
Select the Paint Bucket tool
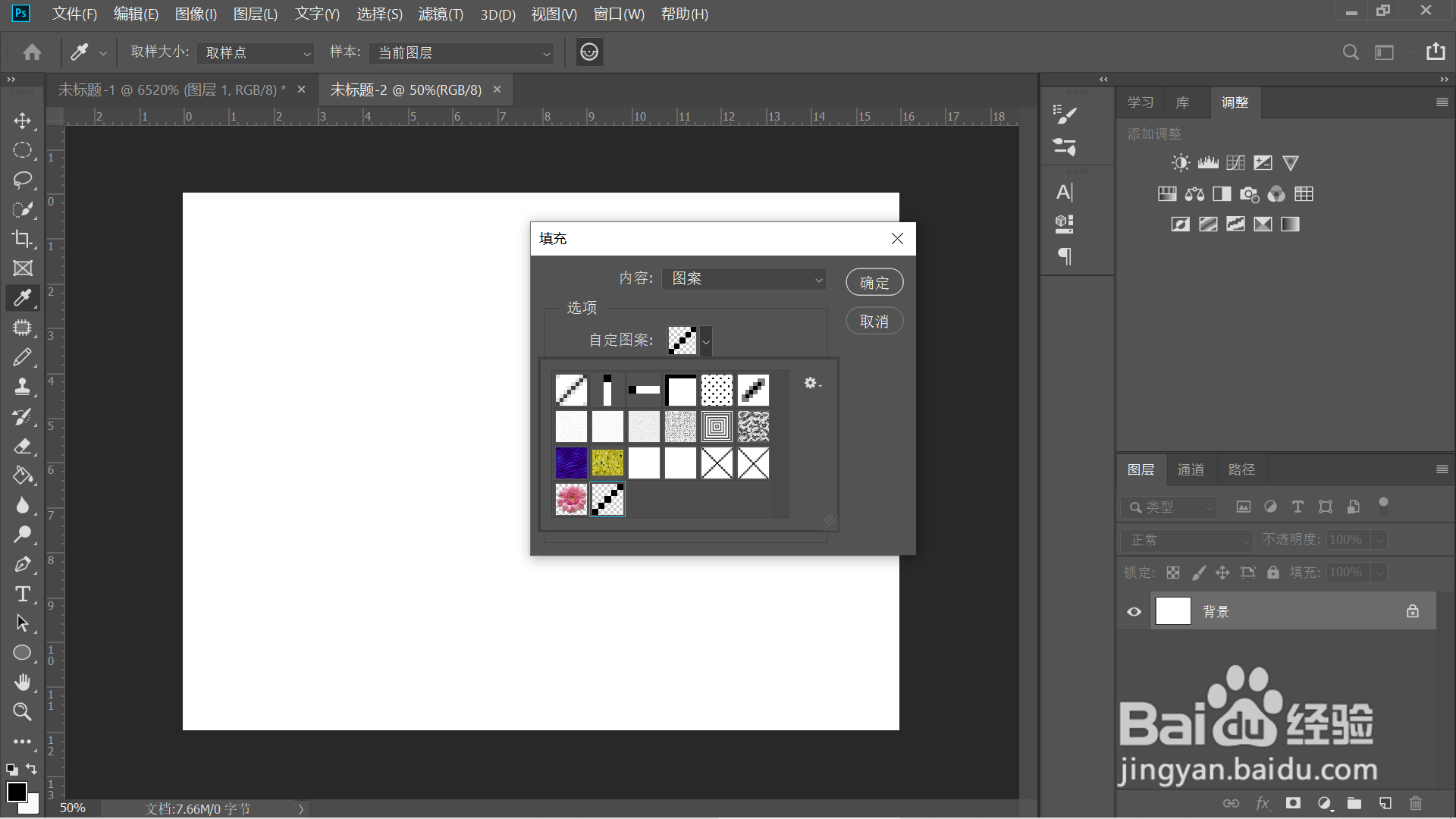click(x=23, y=475)
